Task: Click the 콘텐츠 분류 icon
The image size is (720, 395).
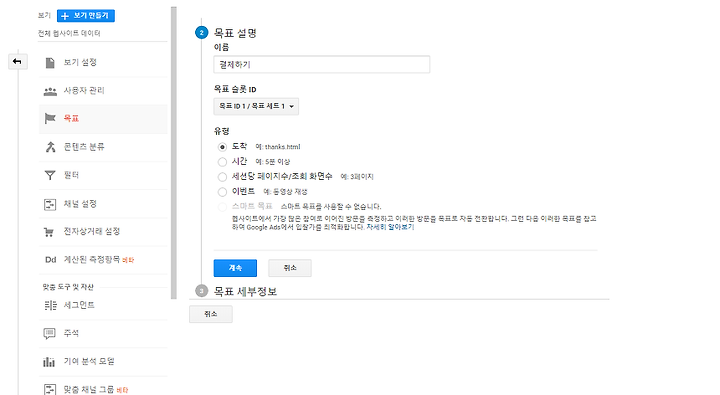Action: click(50, 147)
